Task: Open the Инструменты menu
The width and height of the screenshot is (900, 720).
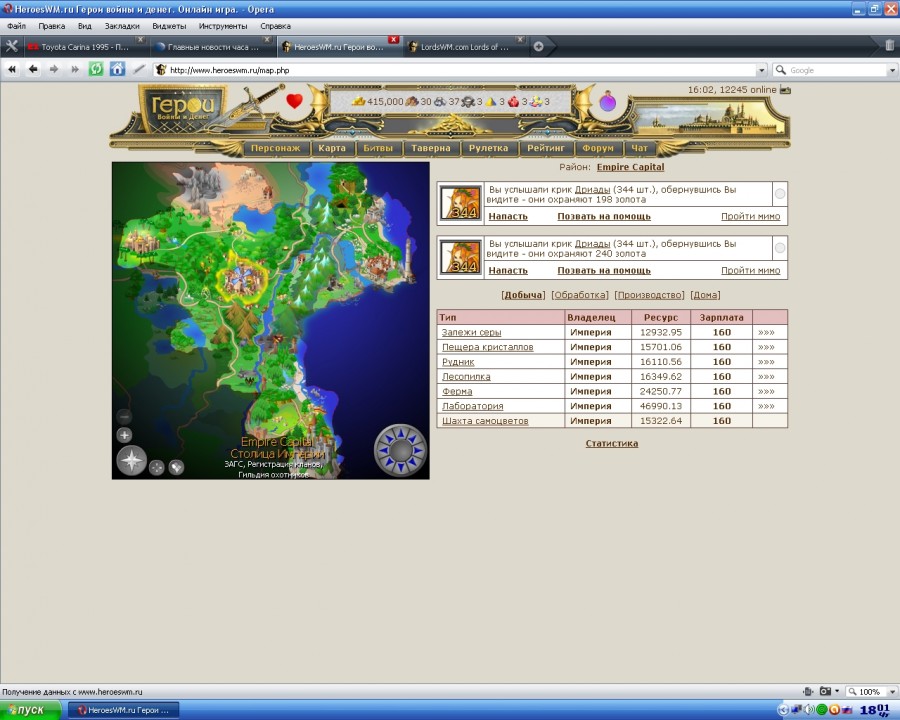Action: (223, 26)
